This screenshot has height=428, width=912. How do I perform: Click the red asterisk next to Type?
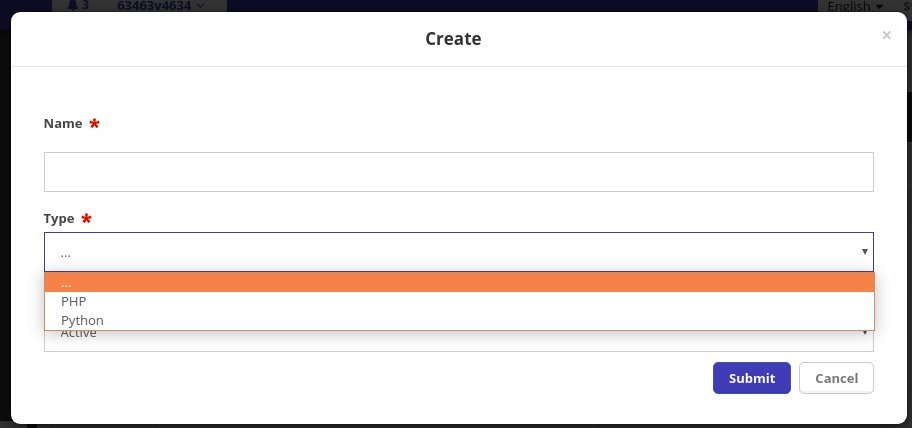(x=86, y=218)
